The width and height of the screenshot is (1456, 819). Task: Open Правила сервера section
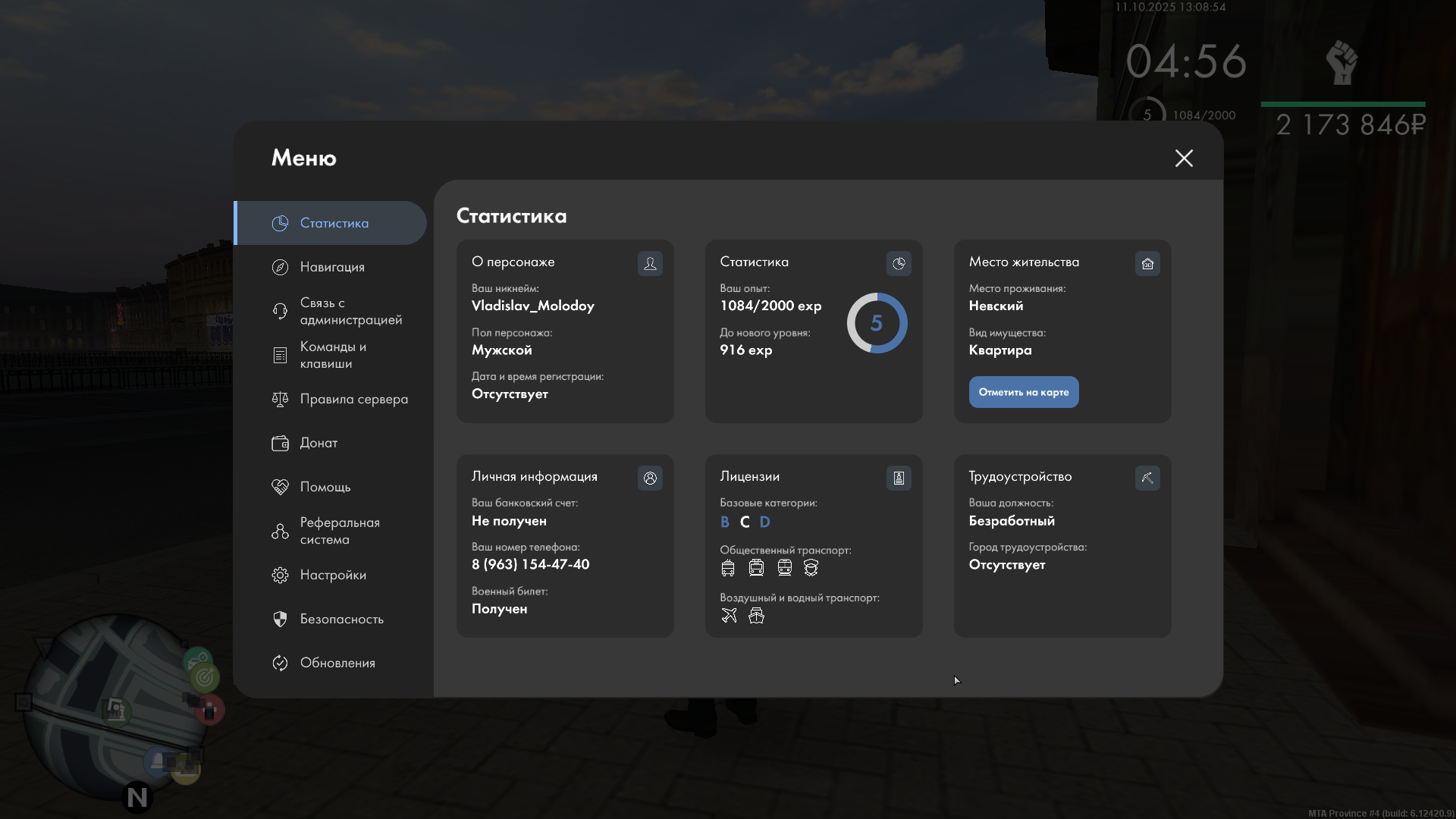coord(353,399)
